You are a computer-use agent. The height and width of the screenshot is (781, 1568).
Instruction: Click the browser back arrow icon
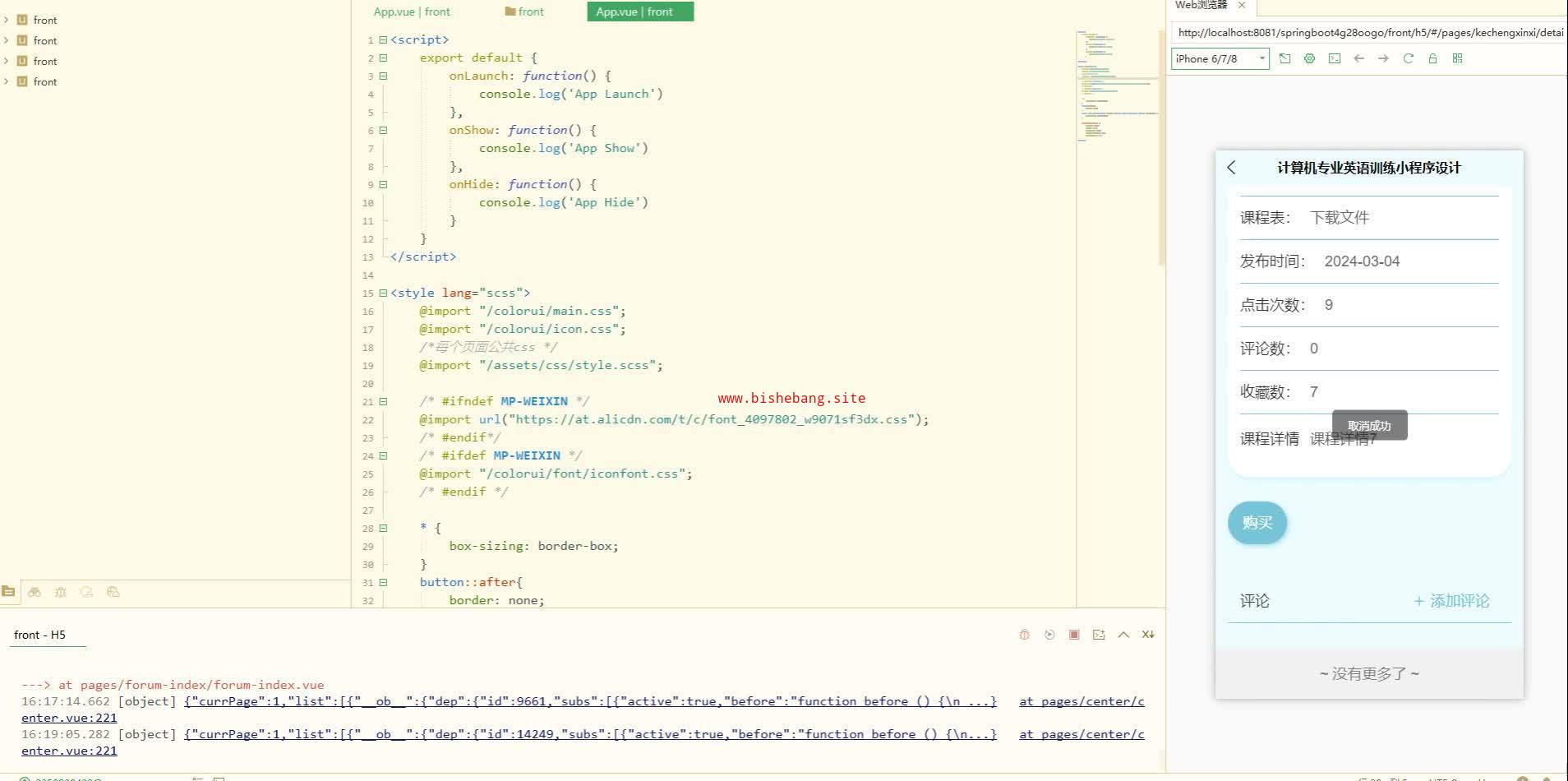pyautogui.click(x=1358, y=58)
